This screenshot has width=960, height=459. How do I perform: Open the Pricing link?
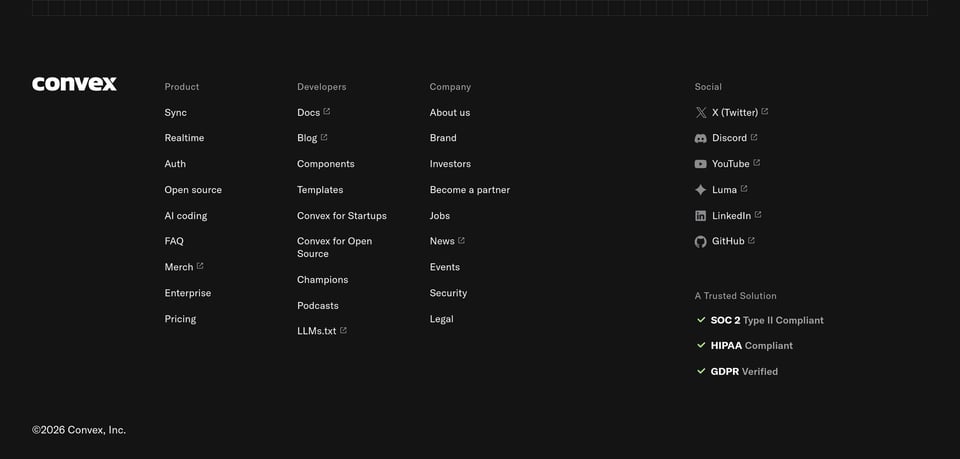coord(181,319)
